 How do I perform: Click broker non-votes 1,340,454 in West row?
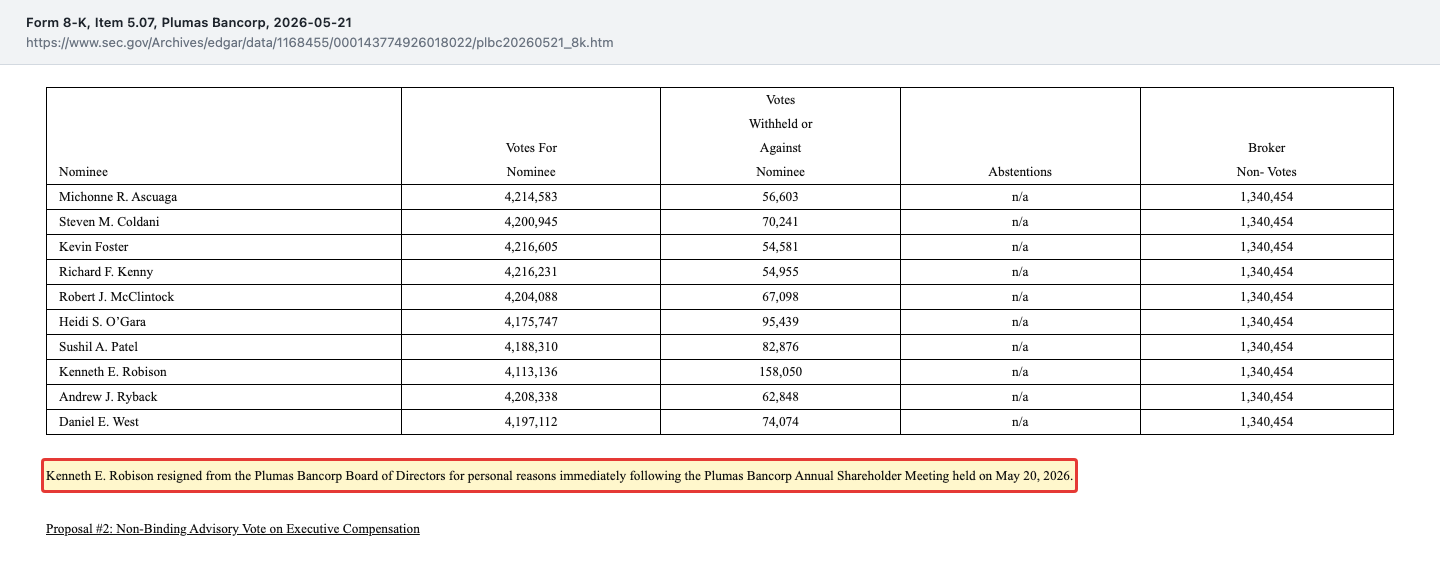coord(1266,422)
